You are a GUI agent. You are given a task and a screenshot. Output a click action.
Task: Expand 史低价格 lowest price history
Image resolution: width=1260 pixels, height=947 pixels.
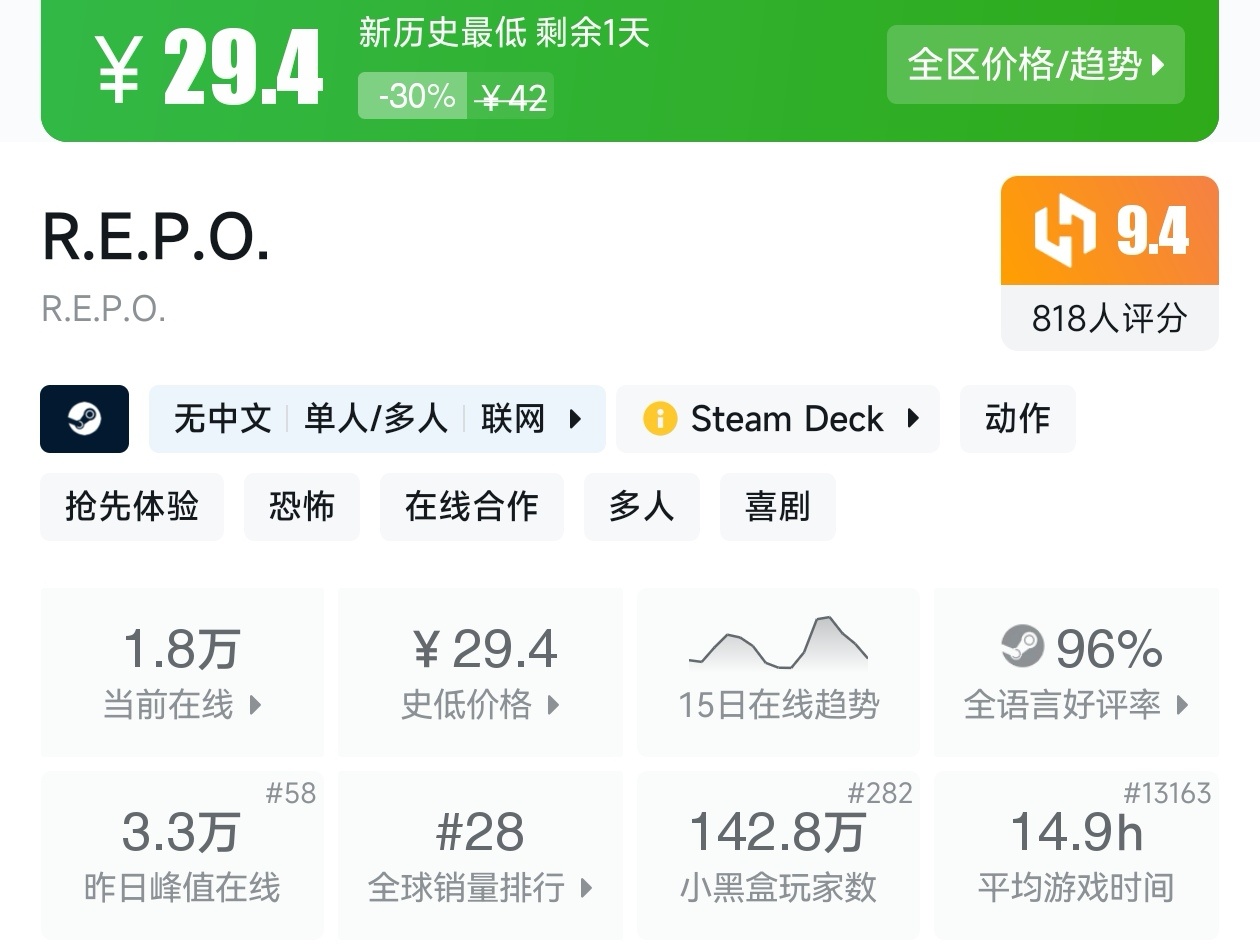[x=553, y=705]
